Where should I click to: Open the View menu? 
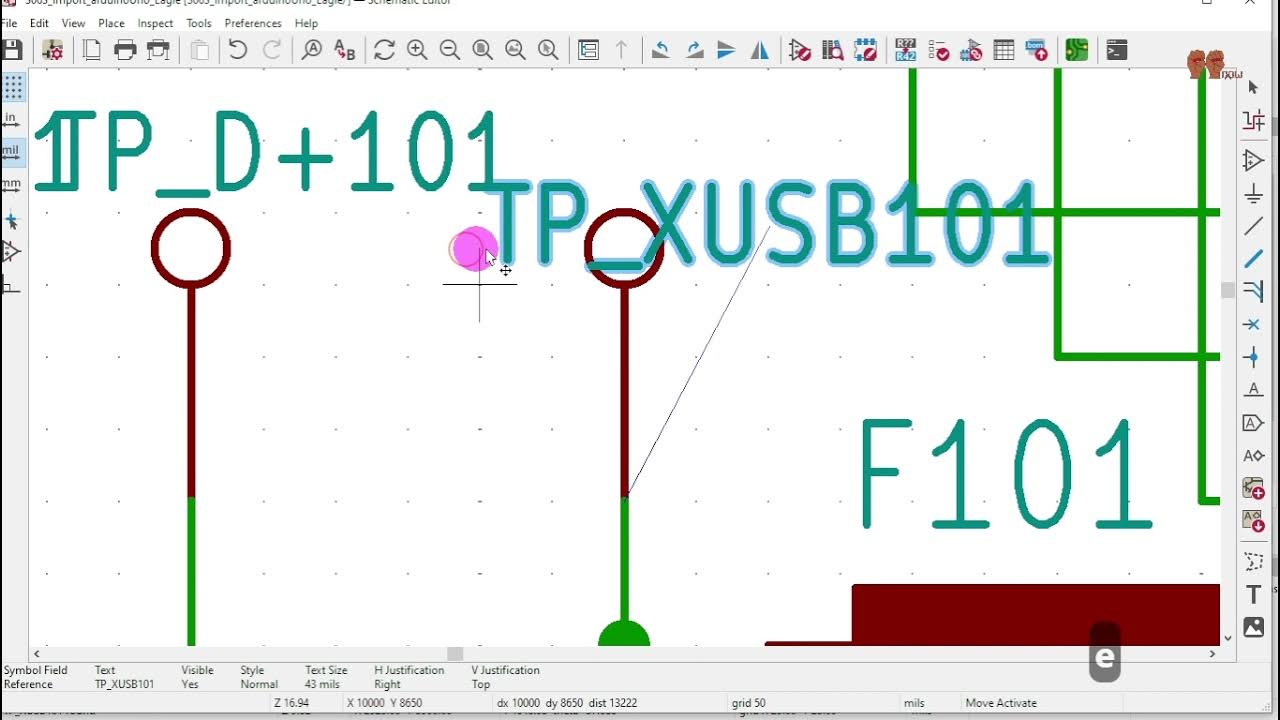(73, 23)
